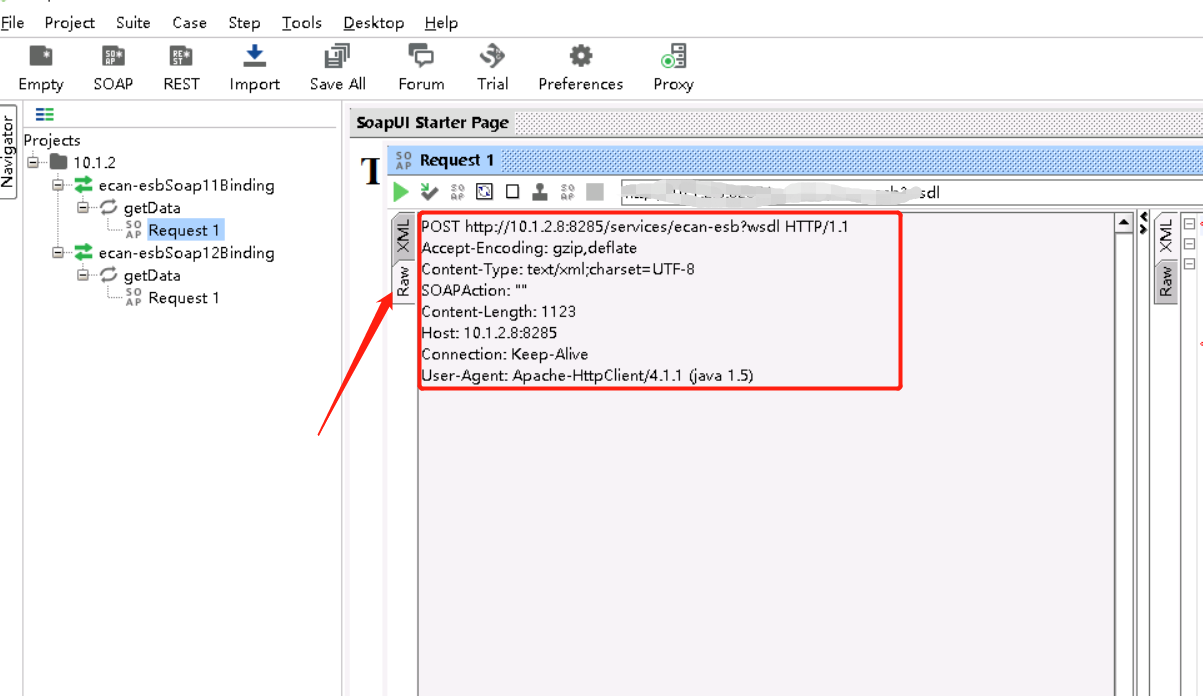Image resolution: width=1203 pixels, height=696 pixels.
Task: Click the POST request line in the raw view
Action: (x=635, y=227)
